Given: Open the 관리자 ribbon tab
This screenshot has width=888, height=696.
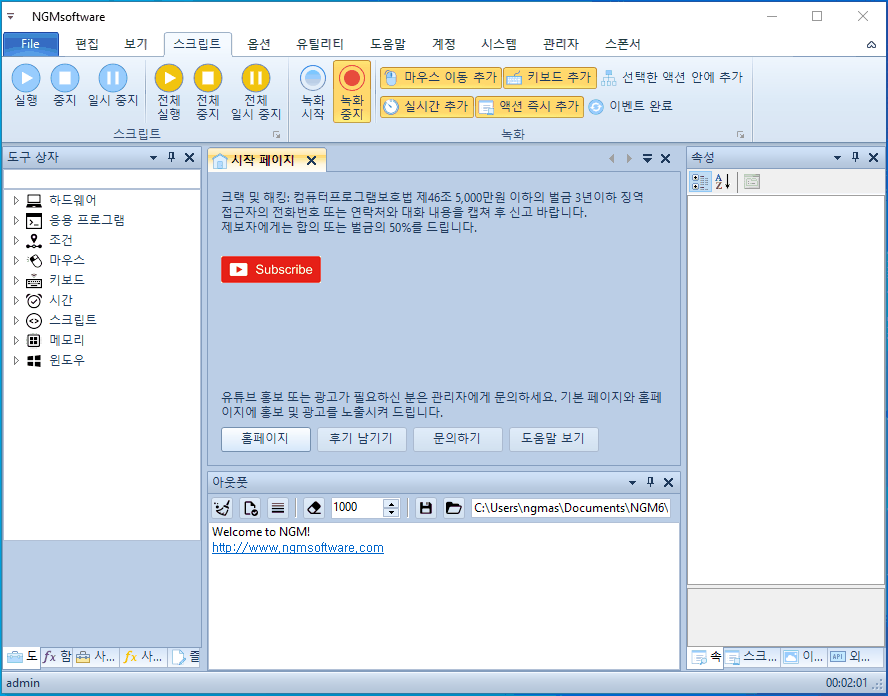Looking at the screenshot, I should [561, 44].
